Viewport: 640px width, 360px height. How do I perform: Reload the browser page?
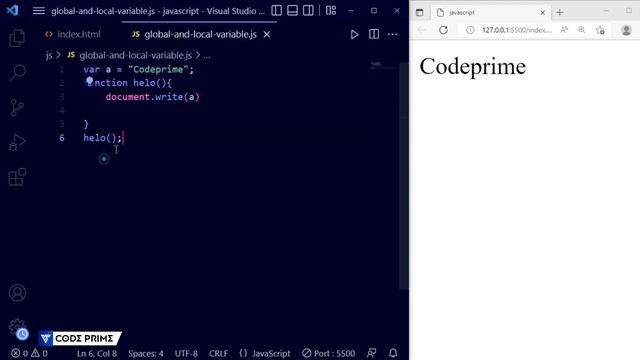click(443, 30)
